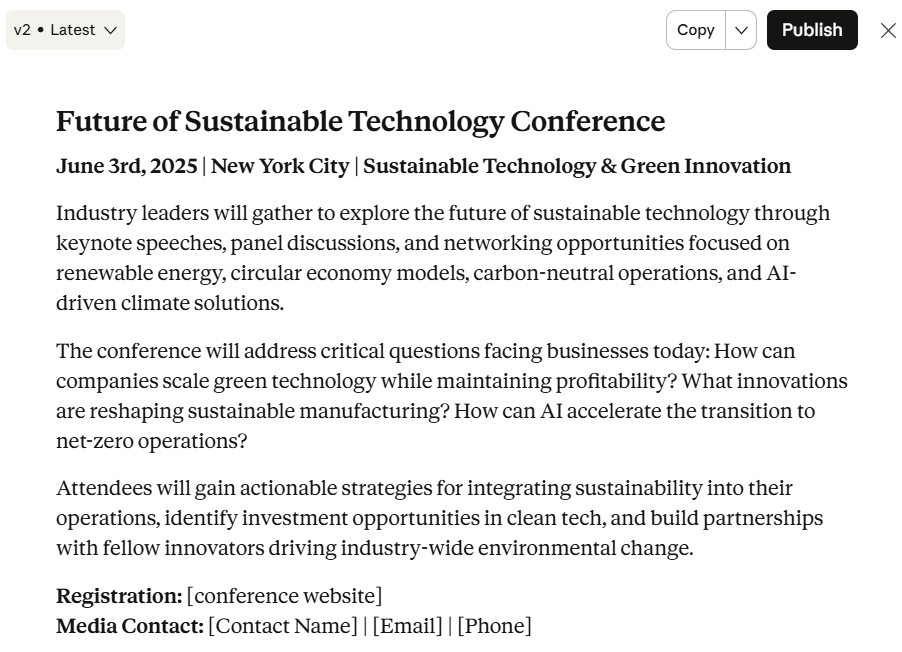The width and height of the screenshot is (902, 652).
Task: Click the bold Registration label
Action: pos(119,596)
